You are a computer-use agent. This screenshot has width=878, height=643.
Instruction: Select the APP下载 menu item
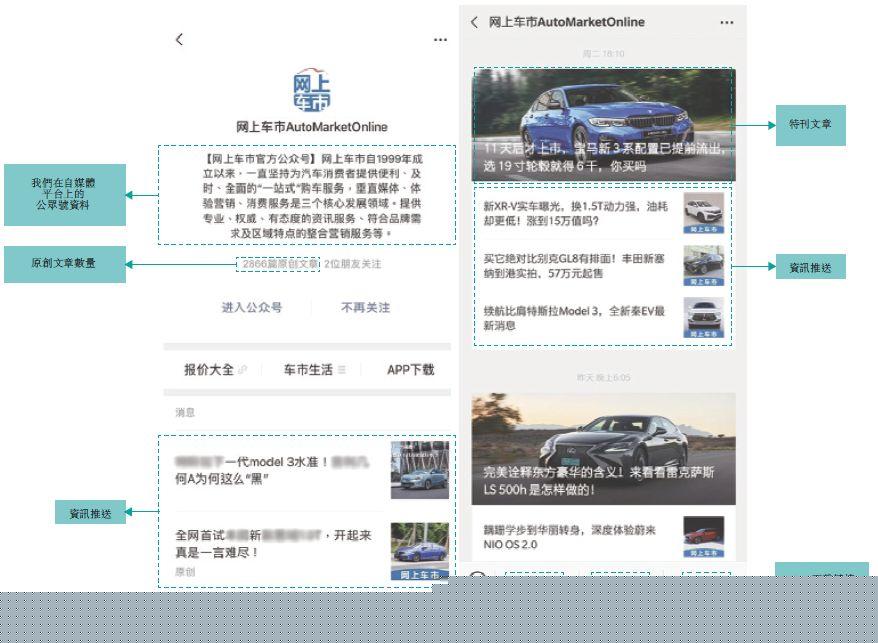(410, 370)
